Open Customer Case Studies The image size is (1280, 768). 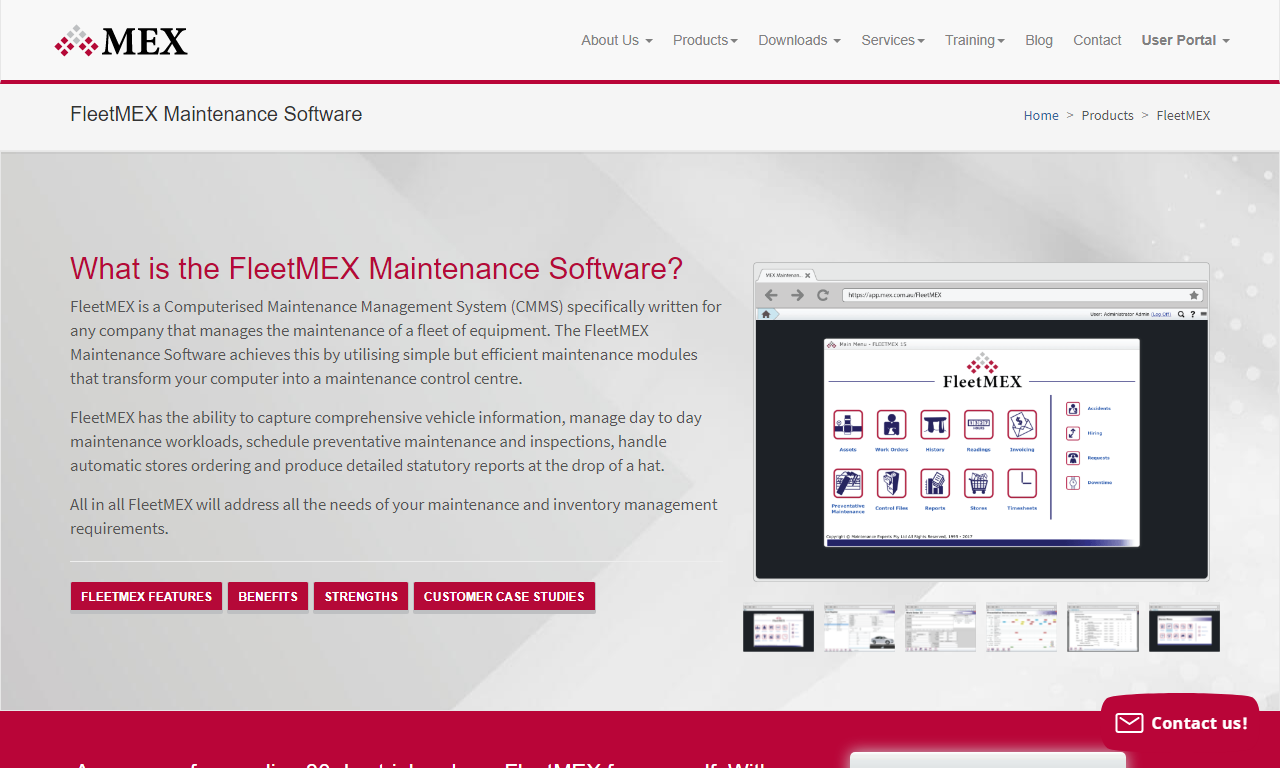[x=504, y=596]
